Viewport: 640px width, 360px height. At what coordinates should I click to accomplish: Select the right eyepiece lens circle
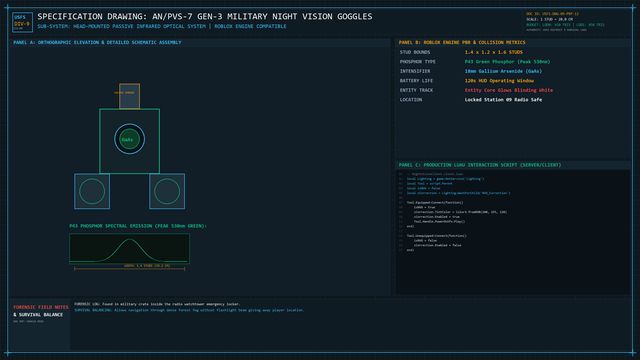(167, 191)
